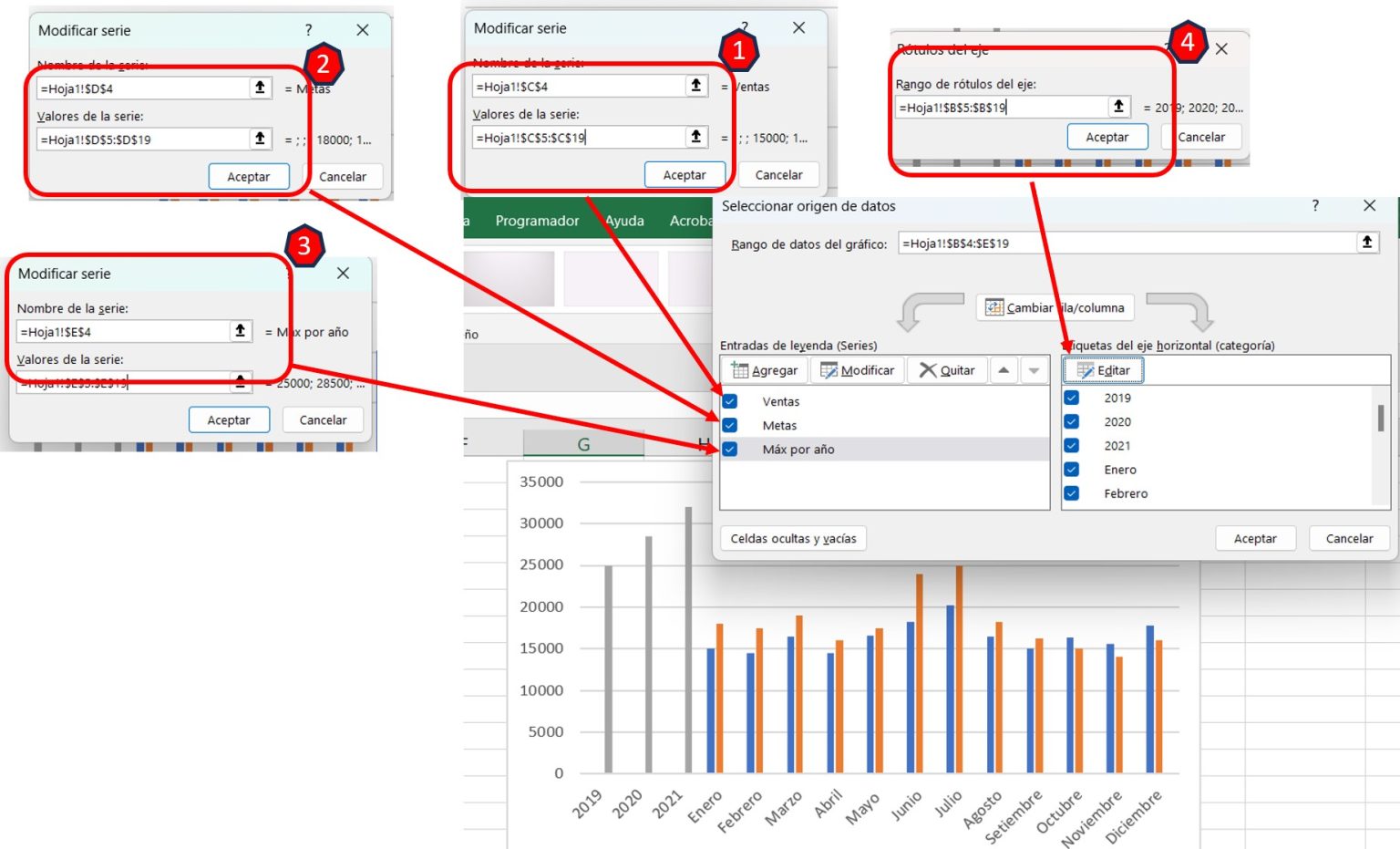Click the Cambiar fila/columna icon
1400x849 pixels.
click(x=993, y=307)
